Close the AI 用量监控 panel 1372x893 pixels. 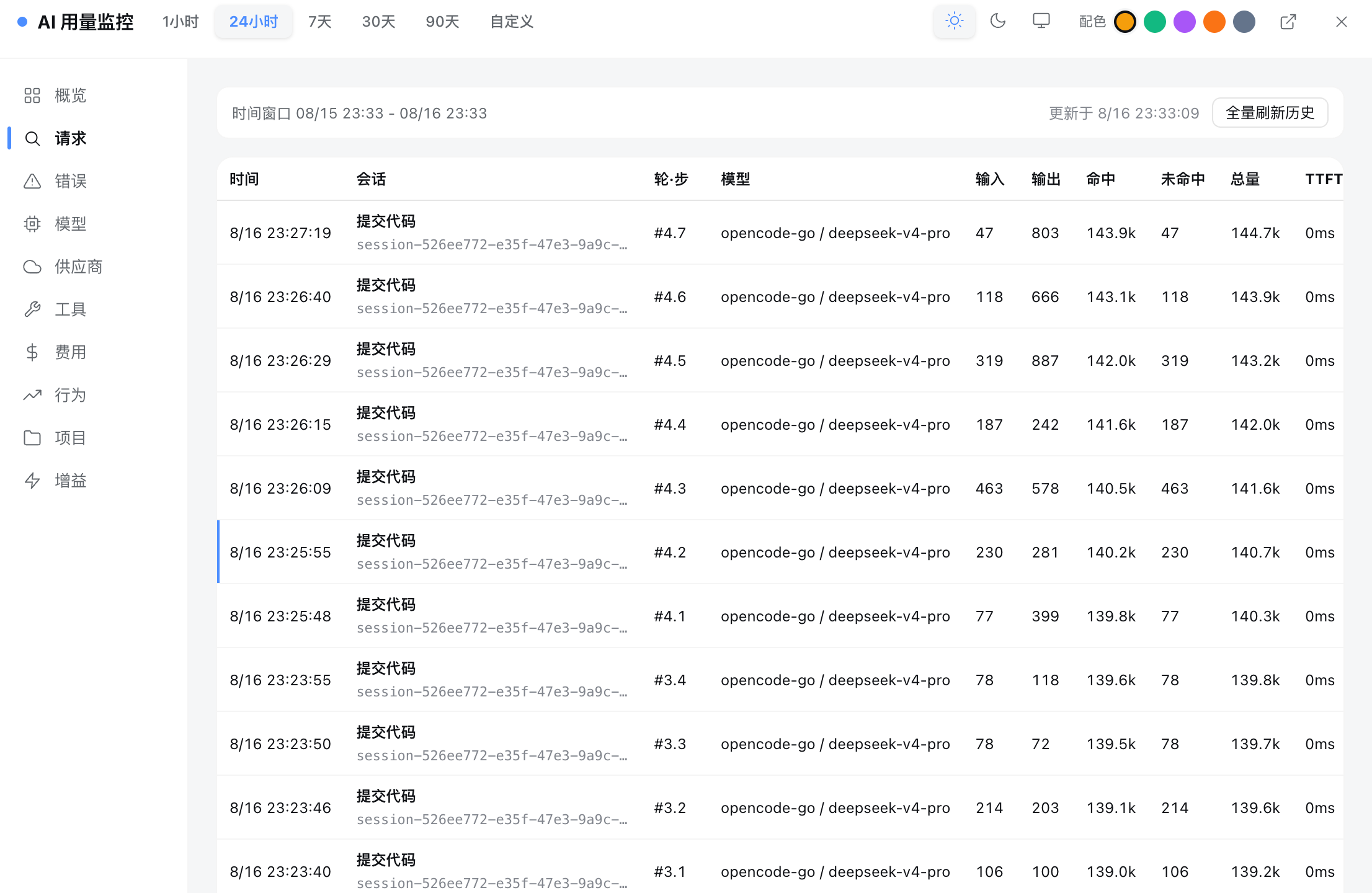point(1341,22)
